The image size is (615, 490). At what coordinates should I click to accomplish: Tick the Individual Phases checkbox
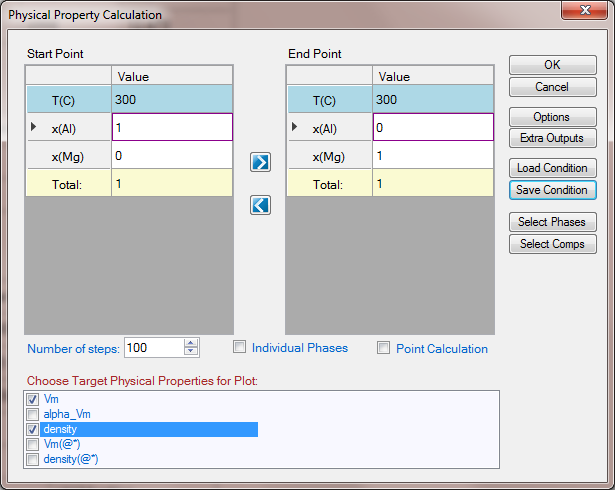tap(239, 348)
